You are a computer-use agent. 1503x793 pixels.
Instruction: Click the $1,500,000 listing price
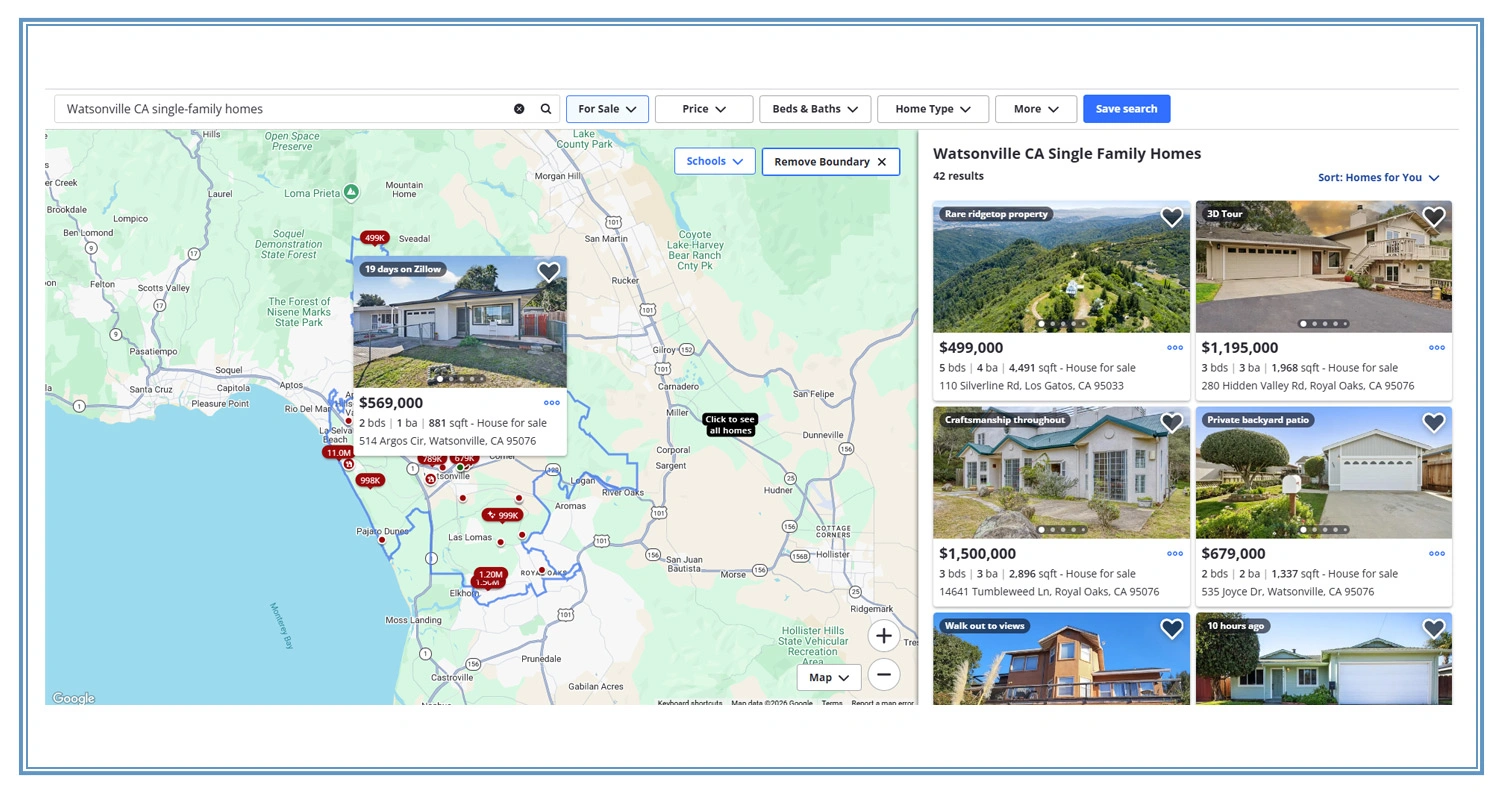pos(978,554)
